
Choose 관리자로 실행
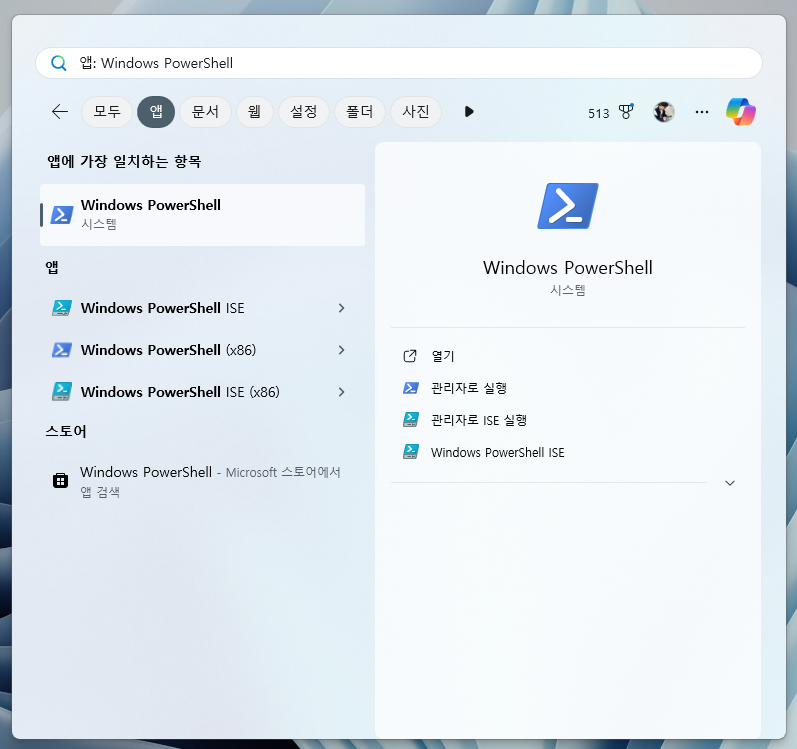469,388
